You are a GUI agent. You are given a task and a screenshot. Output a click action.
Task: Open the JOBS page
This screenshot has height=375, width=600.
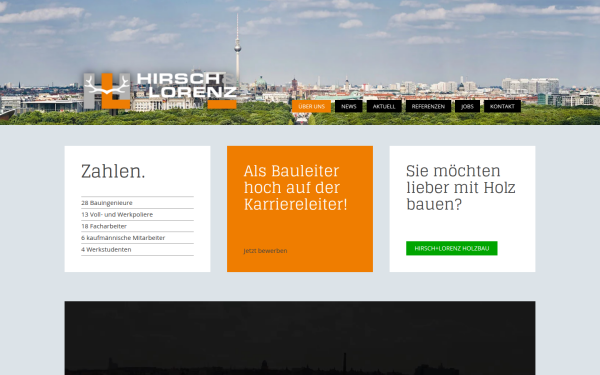(x=467, y=106)
